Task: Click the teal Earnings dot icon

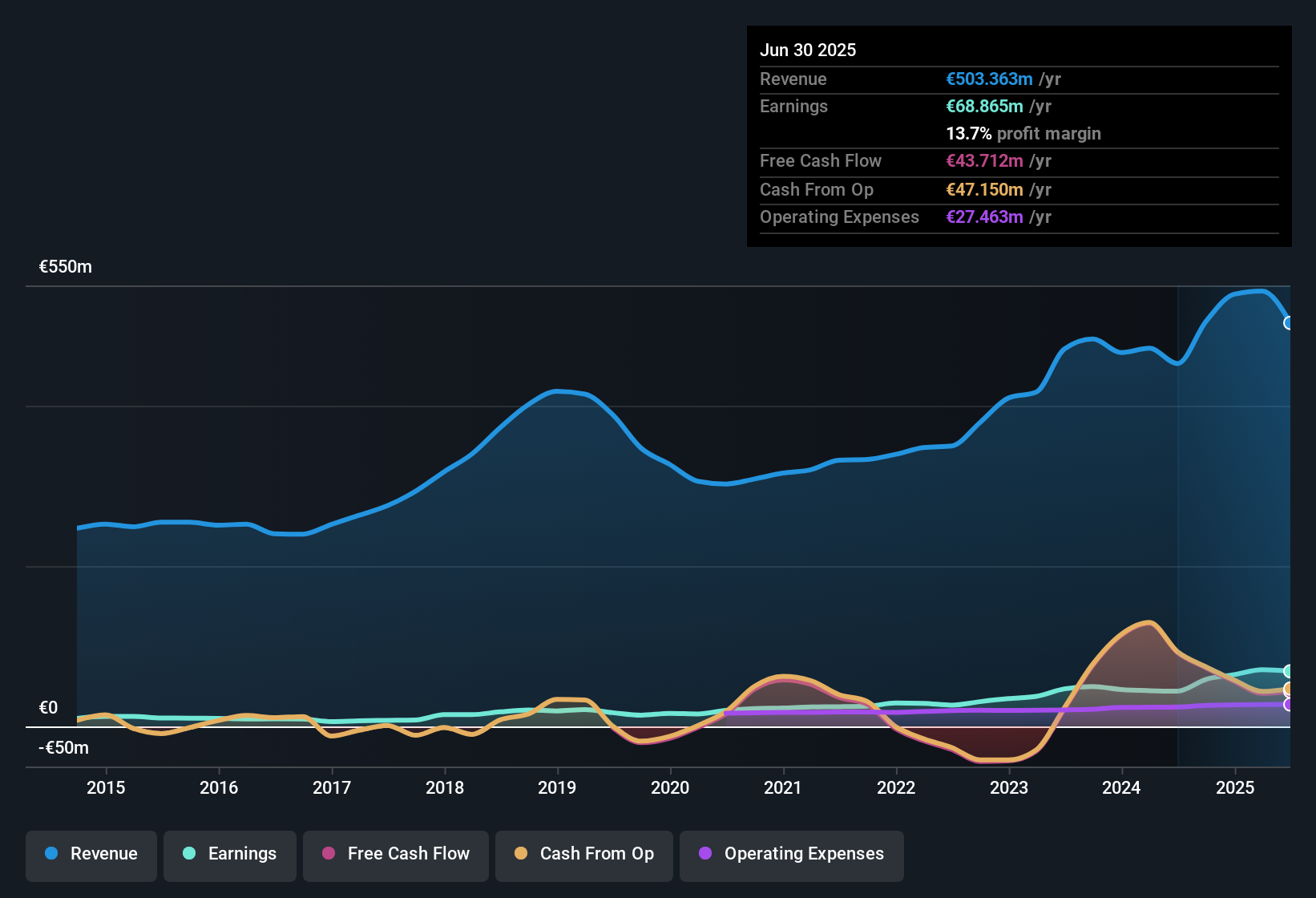Action: (188, 854)
